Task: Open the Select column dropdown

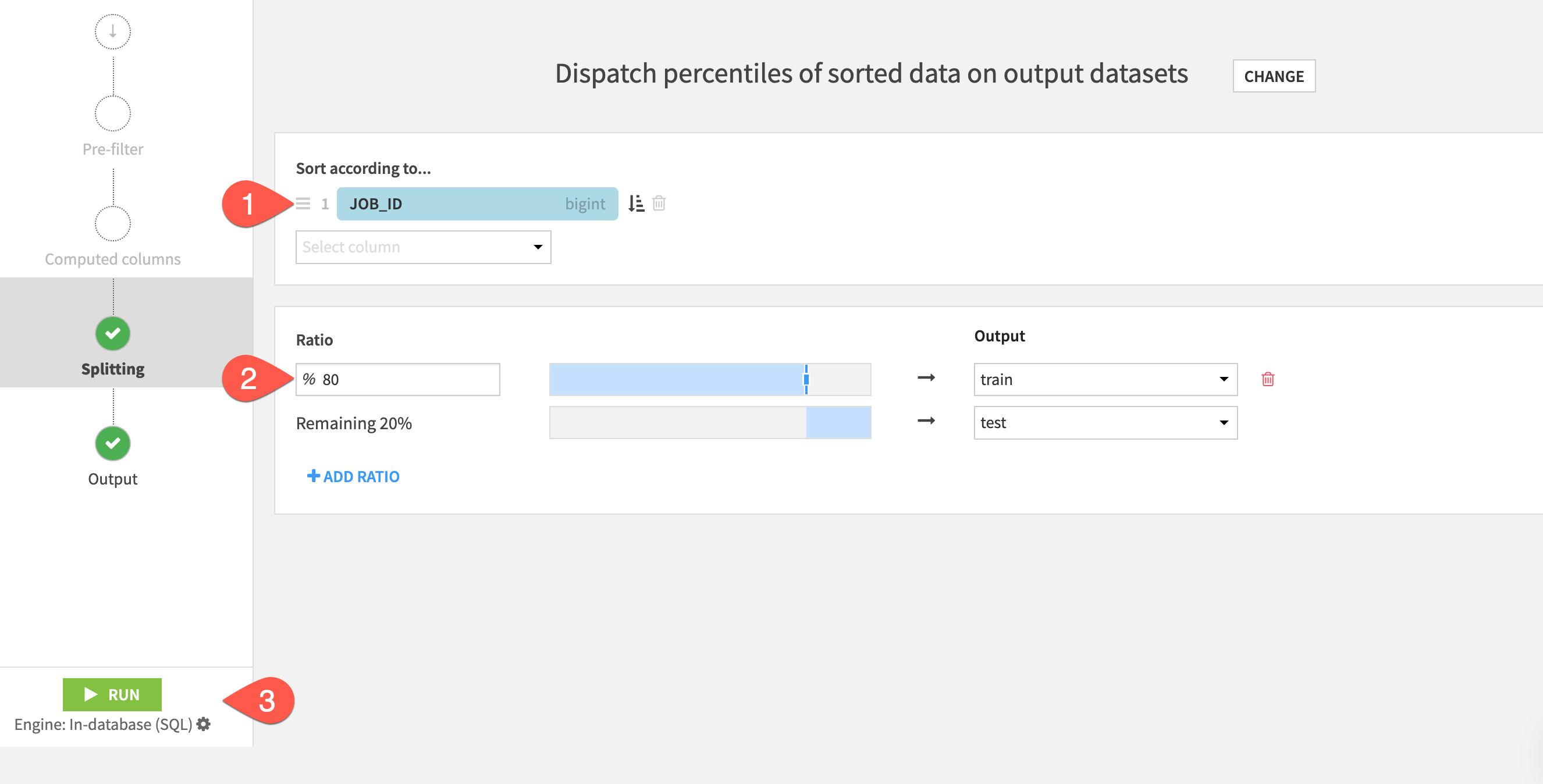Action: point(423,247)
